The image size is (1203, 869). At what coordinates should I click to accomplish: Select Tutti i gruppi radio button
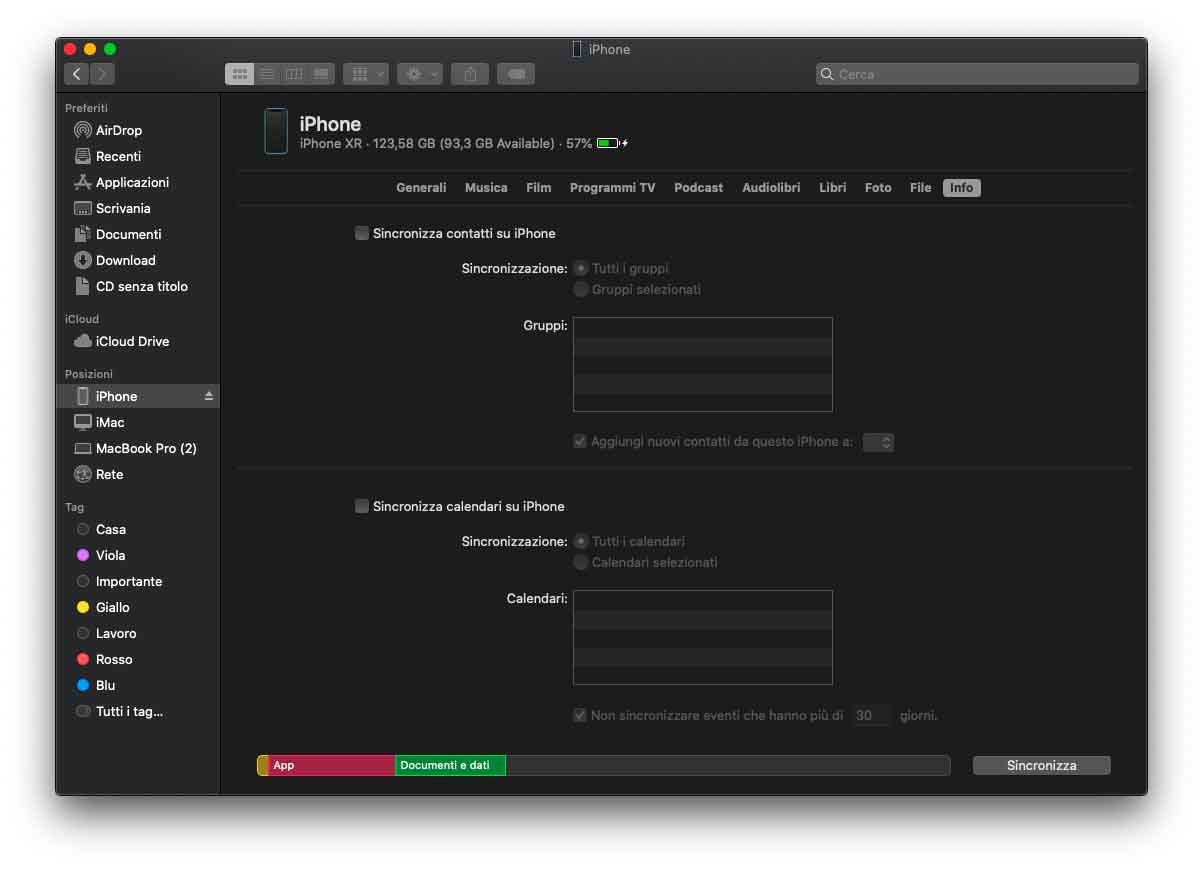[580, 268]
